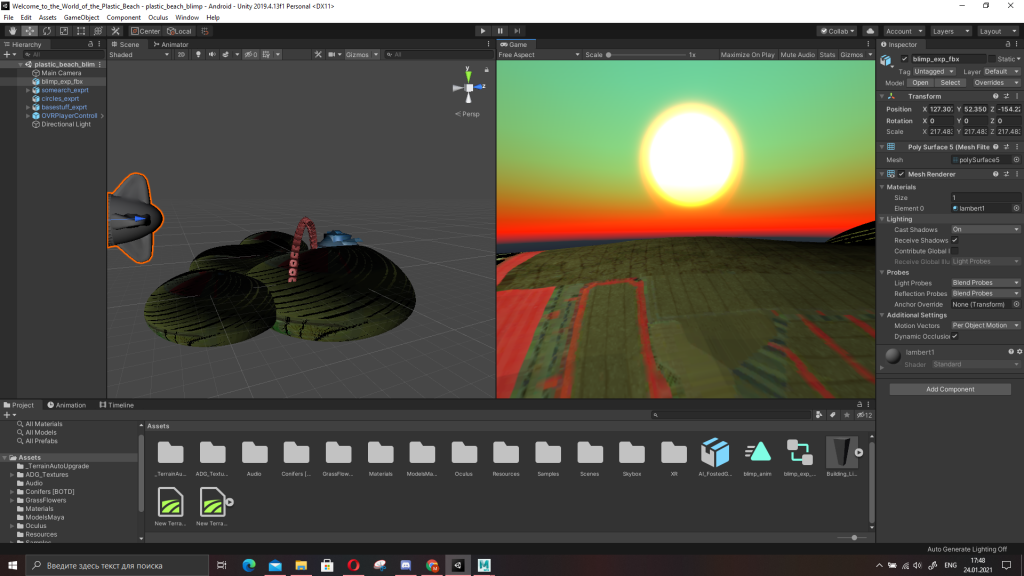Click the Play button to enter play mode

coord(483,31)
